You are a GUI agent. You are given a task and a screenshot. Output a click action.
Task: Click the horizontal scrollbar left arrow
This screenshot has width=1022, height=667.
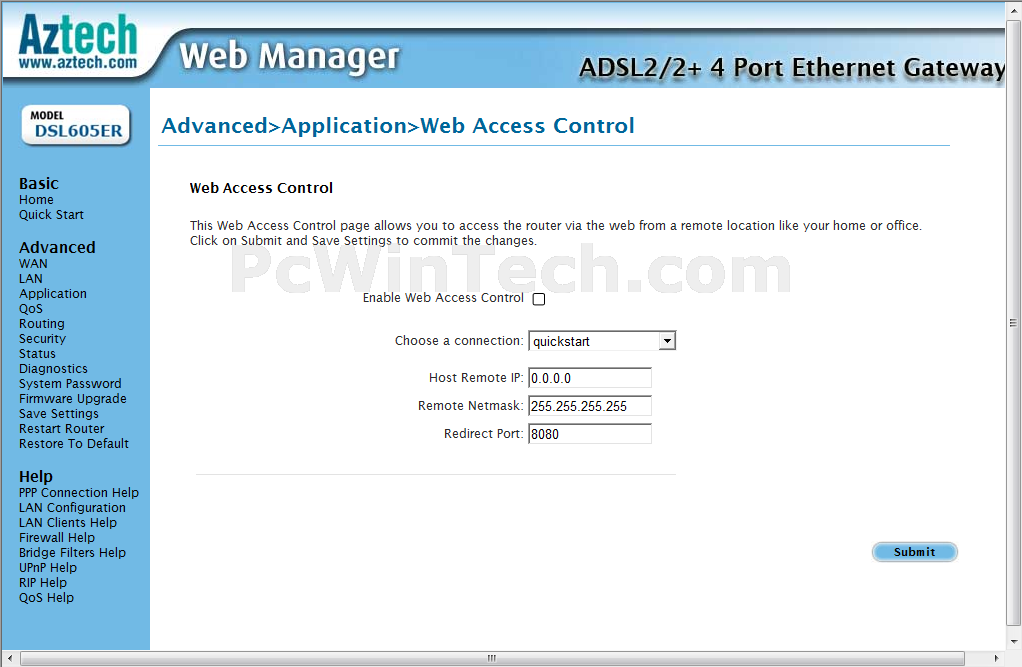[9, 658]
